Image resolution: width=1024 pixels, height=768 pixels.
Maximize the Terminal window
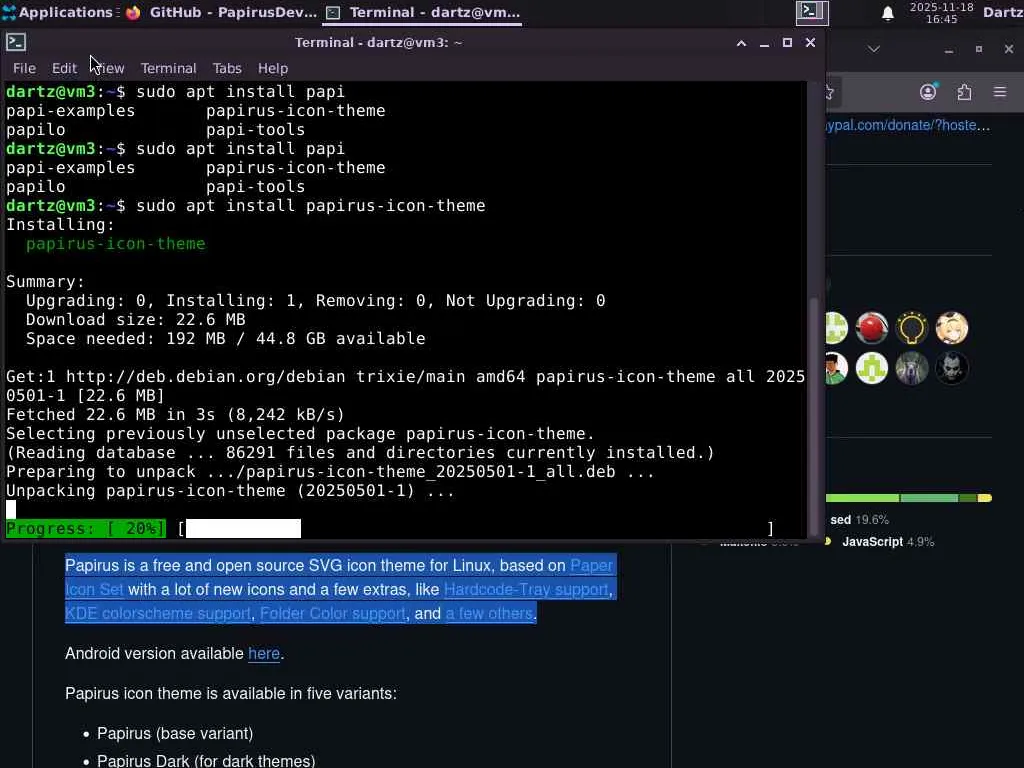[787, 42]
